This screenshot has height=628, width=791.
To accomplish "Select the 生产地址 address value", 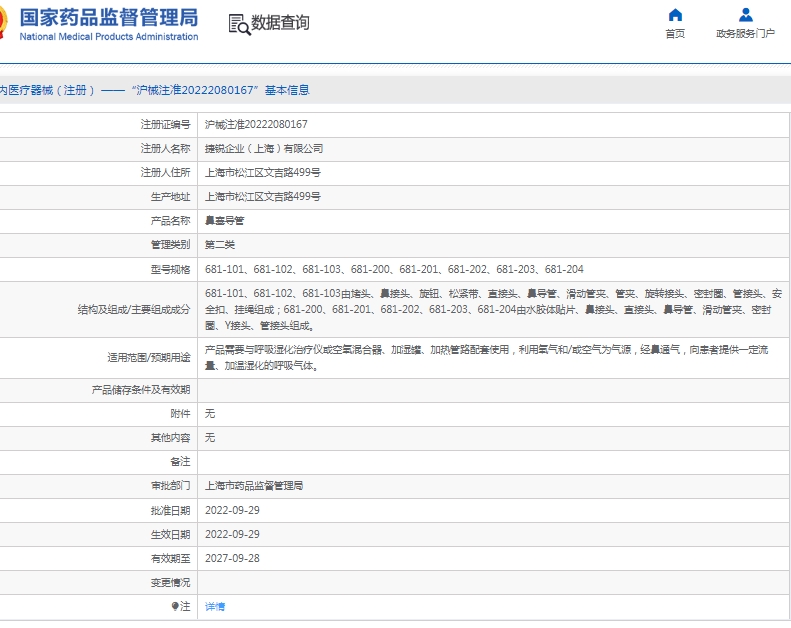I will pyautogui.click(x=263, y=197).
